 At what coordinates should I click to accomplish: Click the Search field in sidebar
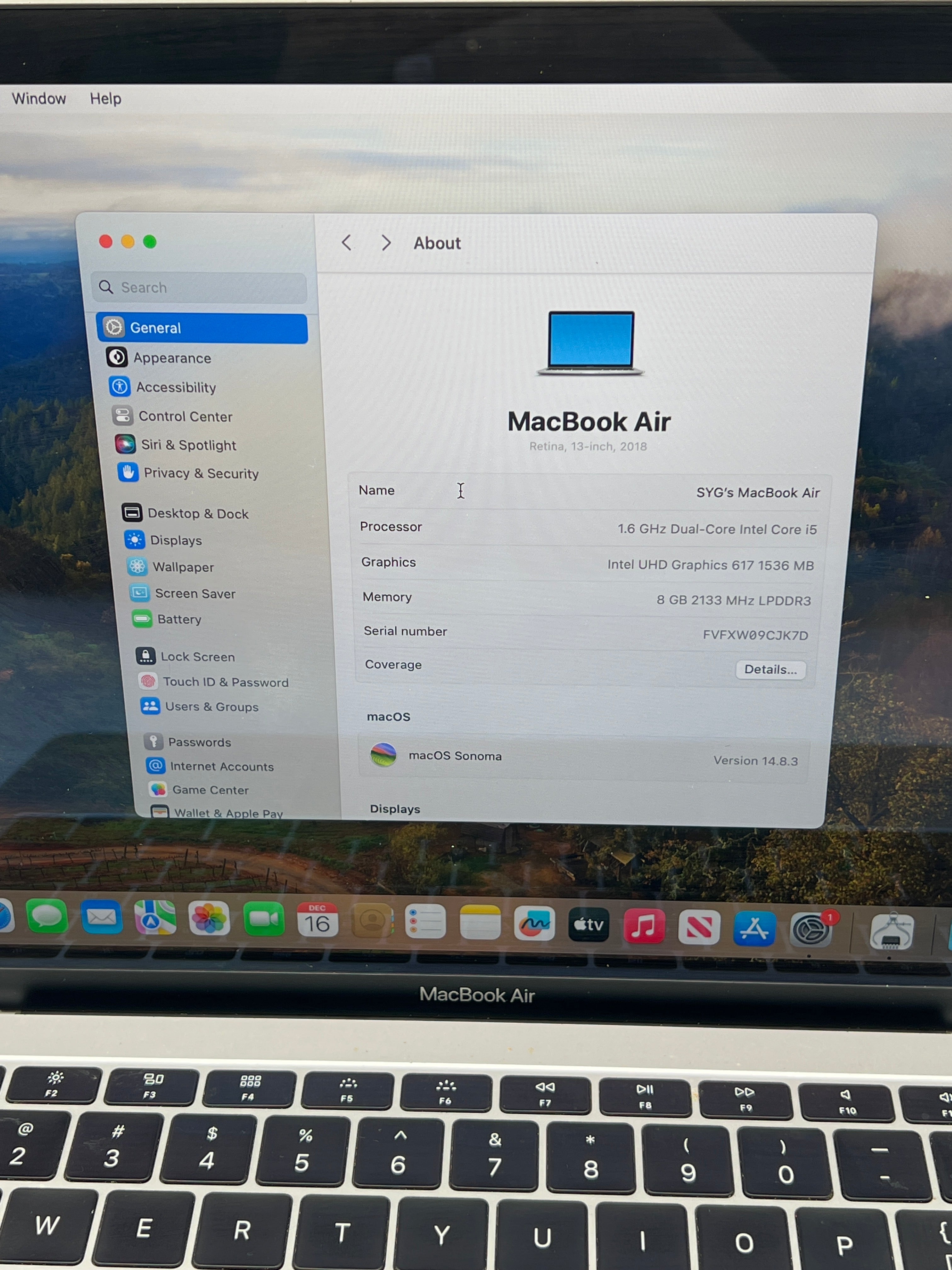(x=199, y=287)
